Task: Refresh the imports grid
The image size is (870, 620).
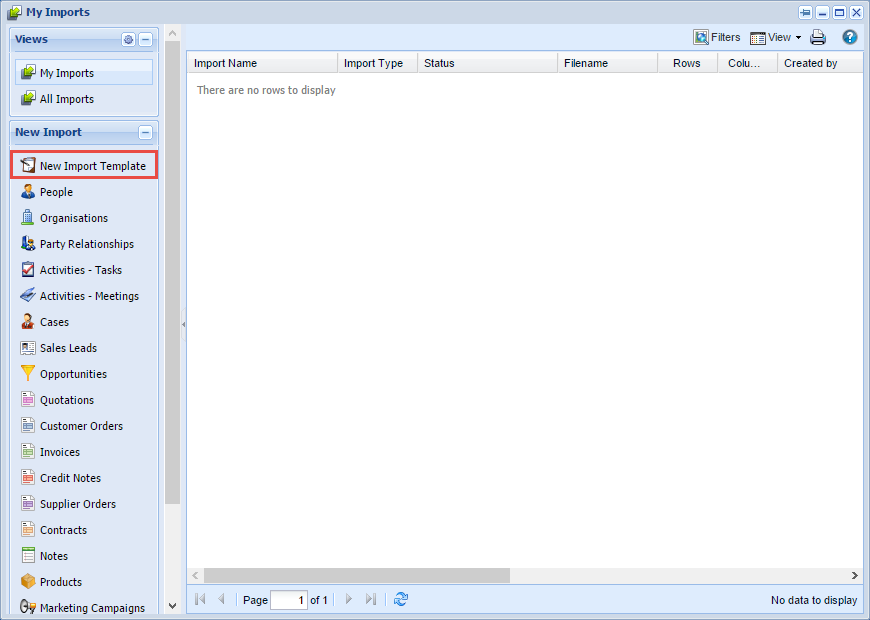Action: tap(401, 599)
